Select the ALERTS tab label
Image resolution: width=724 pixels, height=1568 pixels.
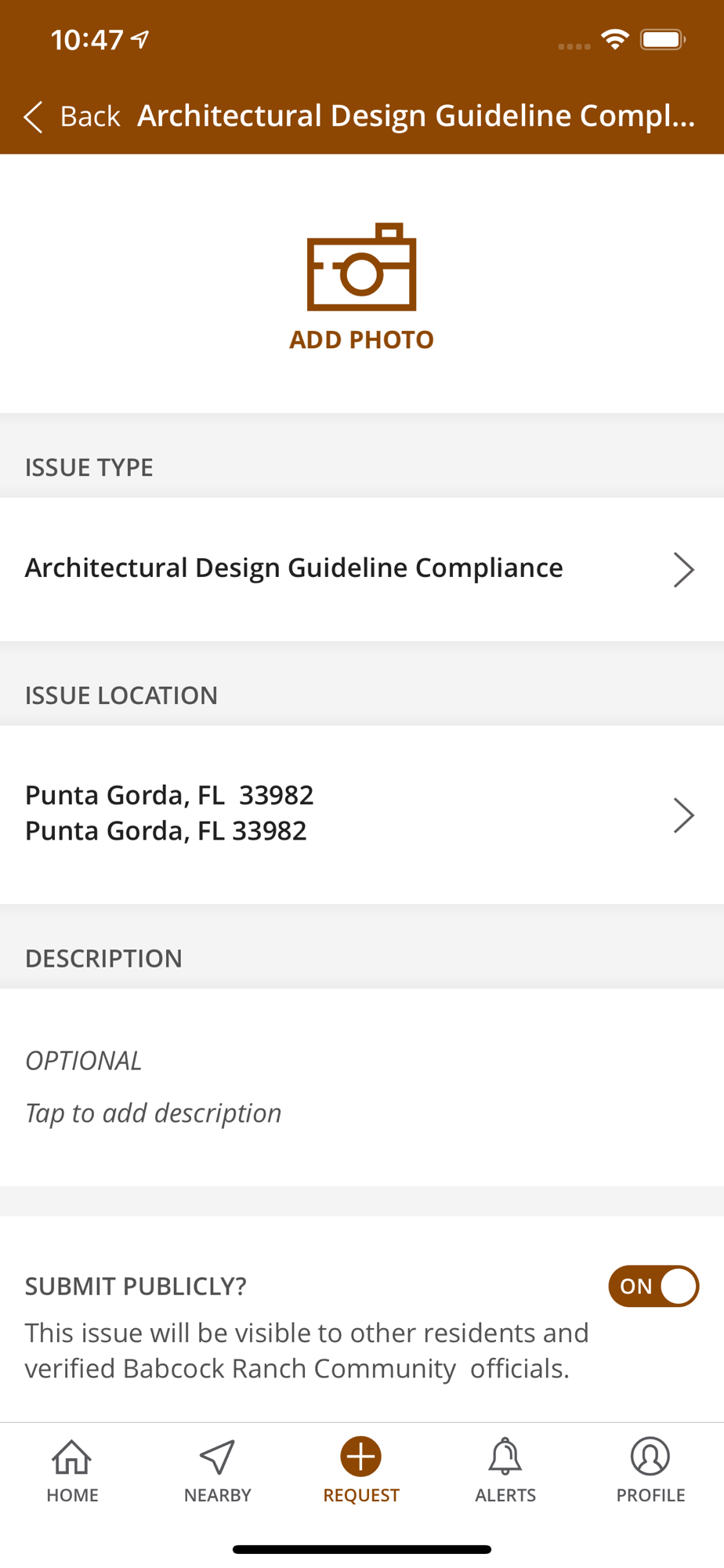[x=505, y=1495]
